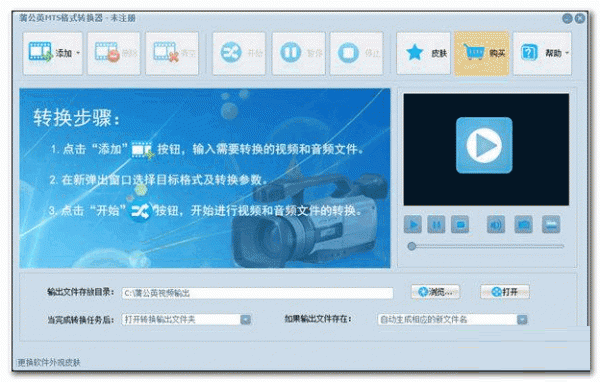Click the preview player's pause button
Screen dimensions: 600x382
tap(436, 224)
